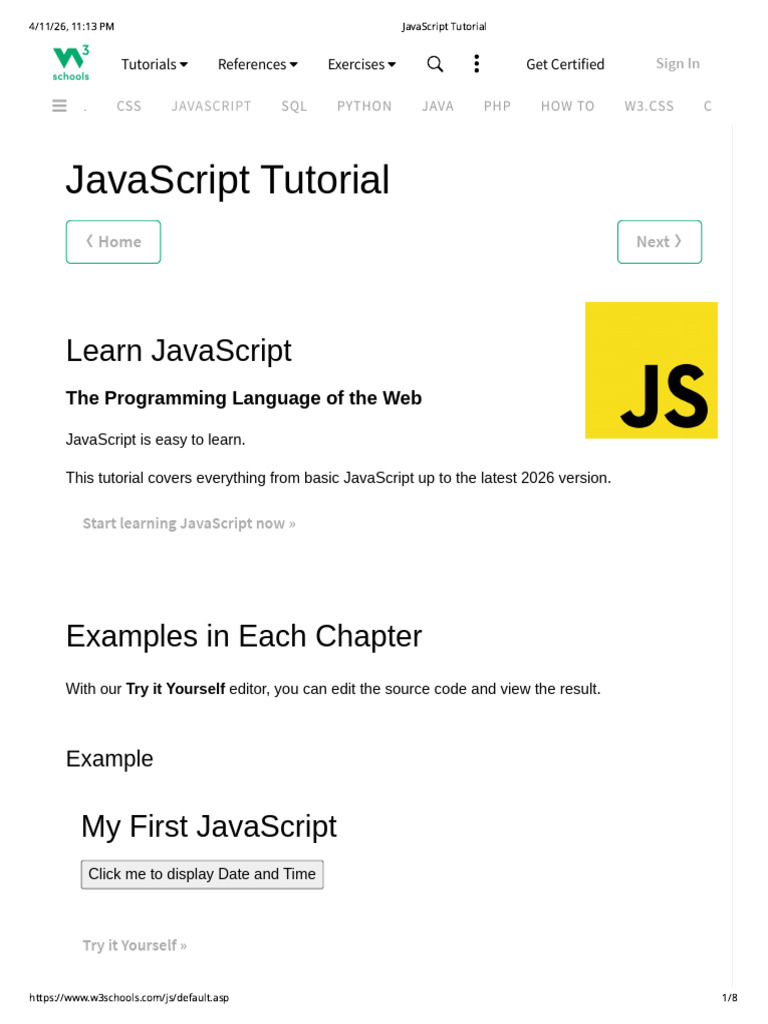Click the print timestamp 4/11/26, 11:13 PM
The height and width of the screenshot is (1024, 768).
(x=71, y=26)
